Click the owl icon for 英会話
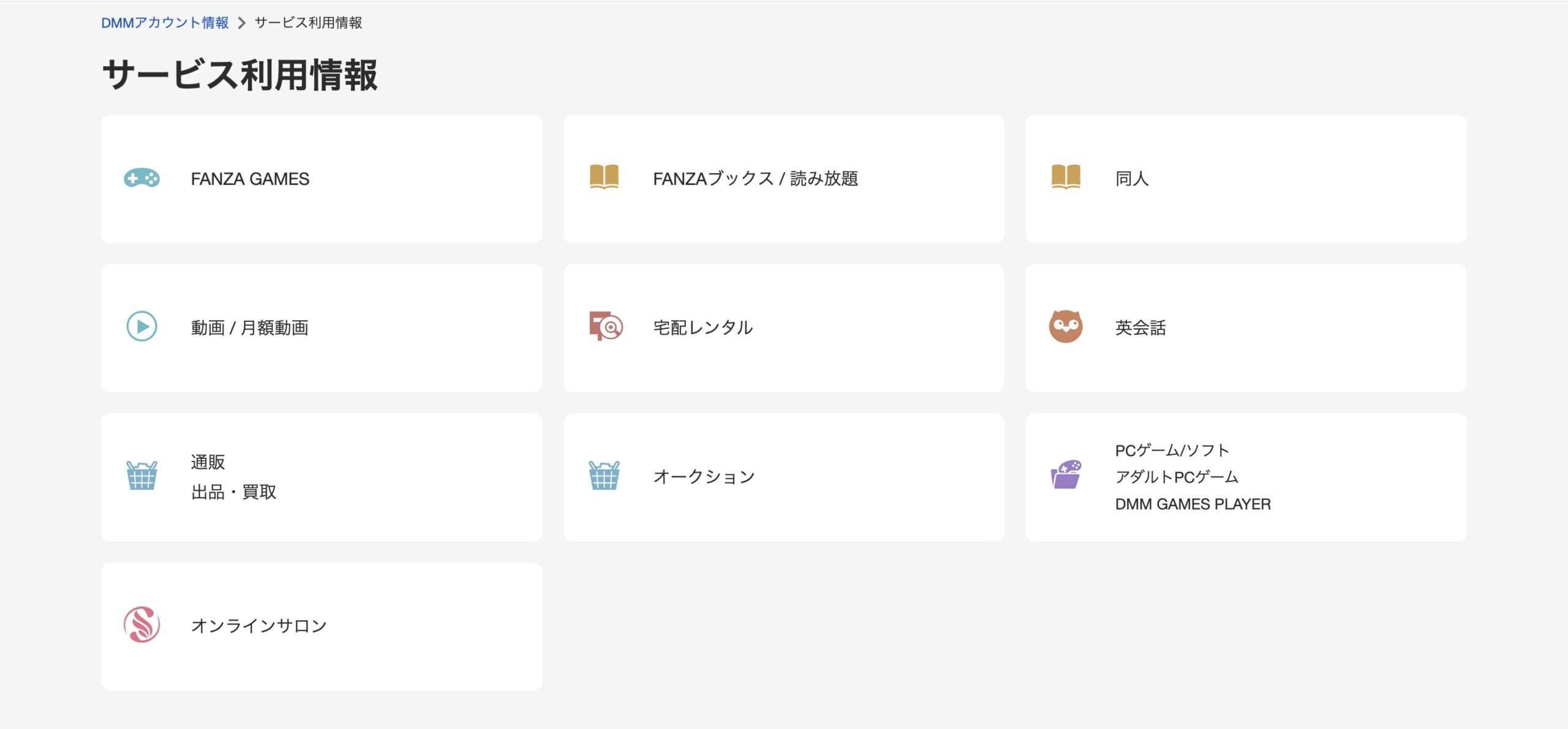This screenshot has width=1568, height=729. click(x=1066, y=326)
